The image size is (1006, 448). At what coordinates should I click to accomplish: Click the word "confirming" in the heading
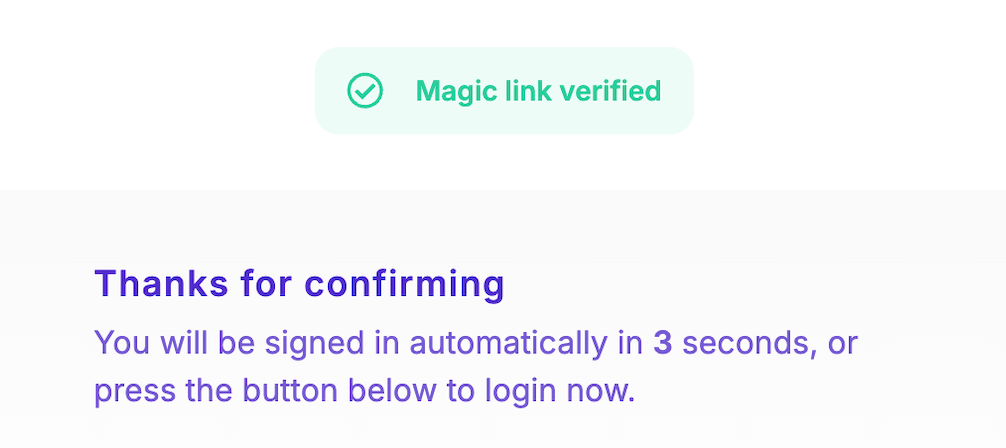pyautogui.click(x=404, y=285)
